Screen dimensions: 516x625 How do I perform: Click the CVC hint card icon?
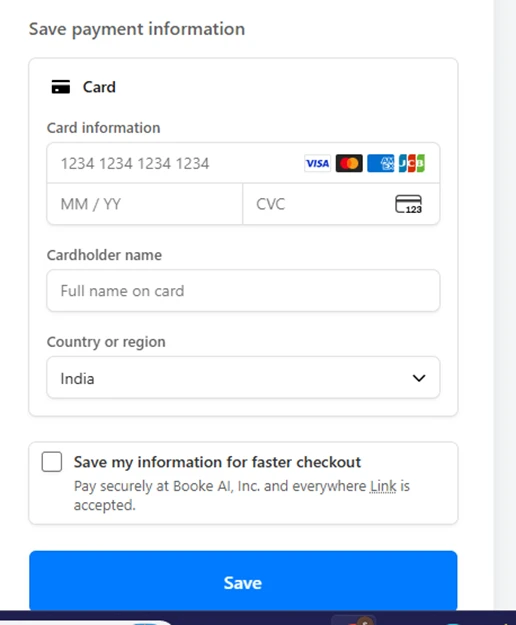click(x=408, y=204)
